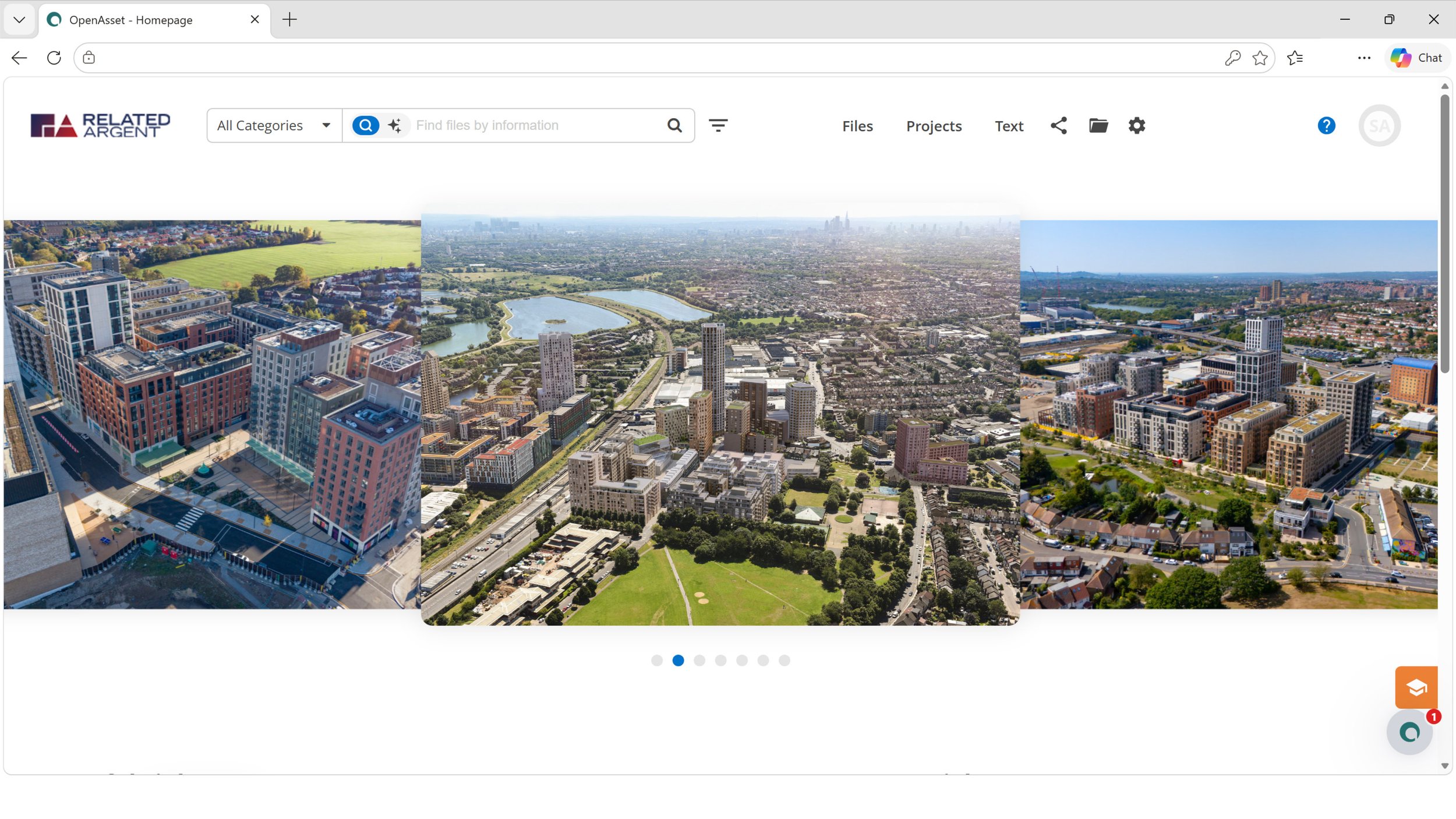Open browser settings and more ellipsis
The width and height of the screenshot is (1456, 819).
tap(1364, 58)
